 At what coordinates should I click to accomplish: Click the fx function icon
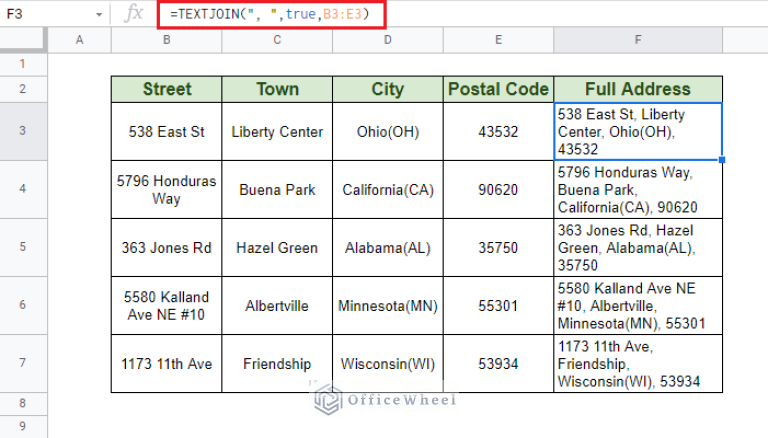tap(134, 14)
